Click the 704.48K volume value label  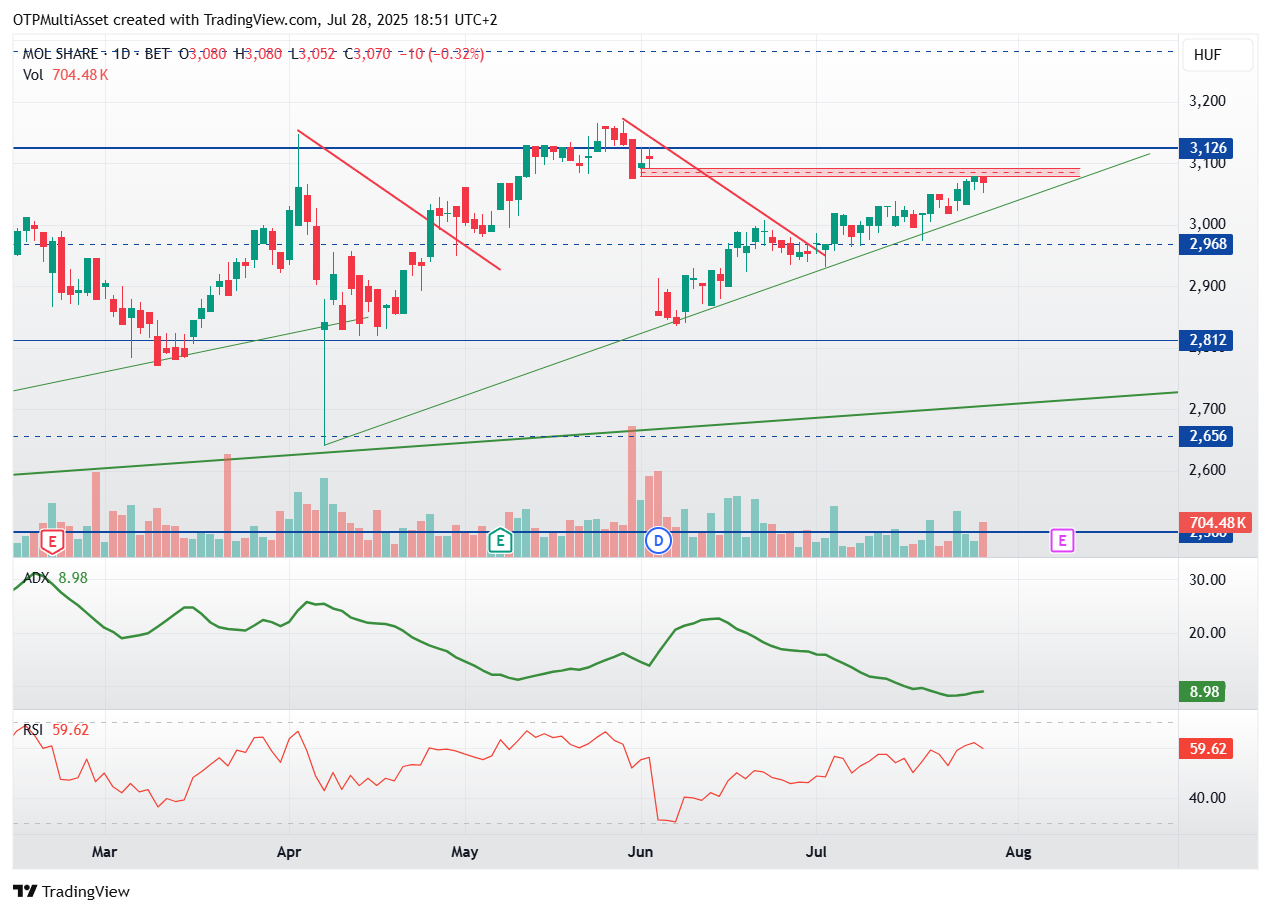tap(1217, 522)
